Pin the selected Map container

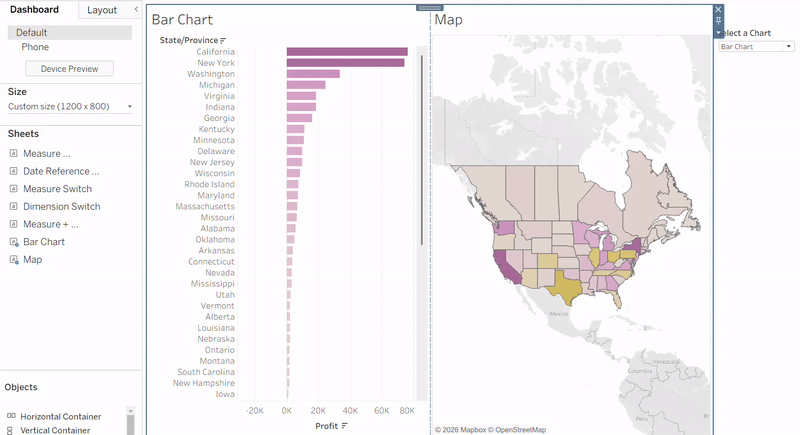click(718, 20)
